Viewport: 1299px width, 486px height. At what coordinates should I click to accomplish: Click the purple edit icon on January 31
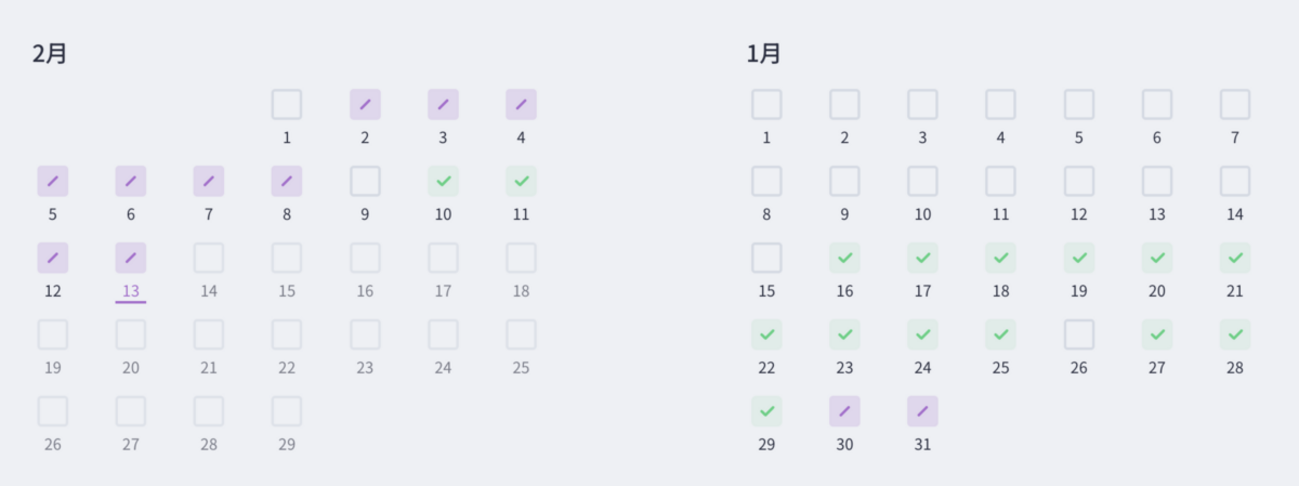pos(923,411)
